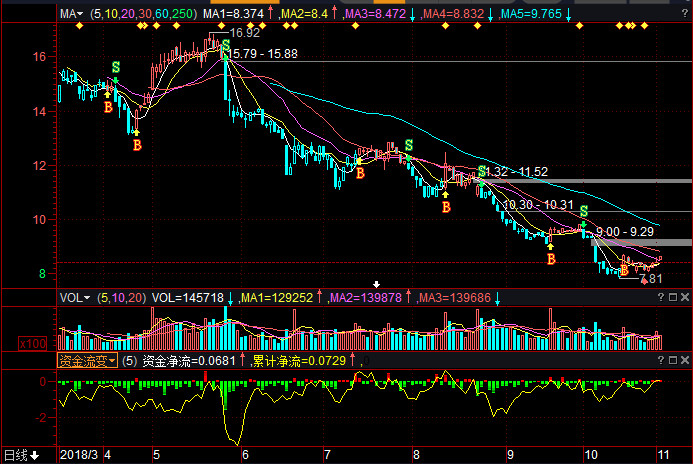Image resolution: width=693 pixels, height=464 pixels.
Task: Click the green S sell marker near 16.92 peak
Action: click(226, 46)
